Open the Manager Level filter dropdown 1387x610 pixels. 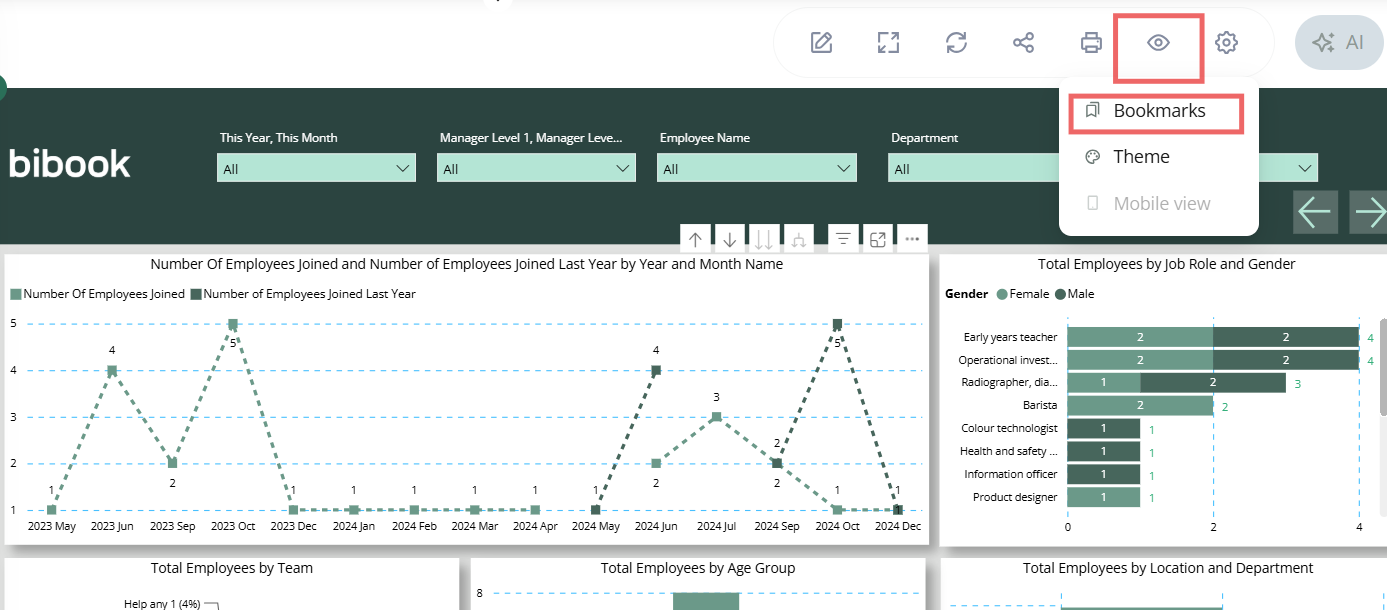(x=536, y=168)
